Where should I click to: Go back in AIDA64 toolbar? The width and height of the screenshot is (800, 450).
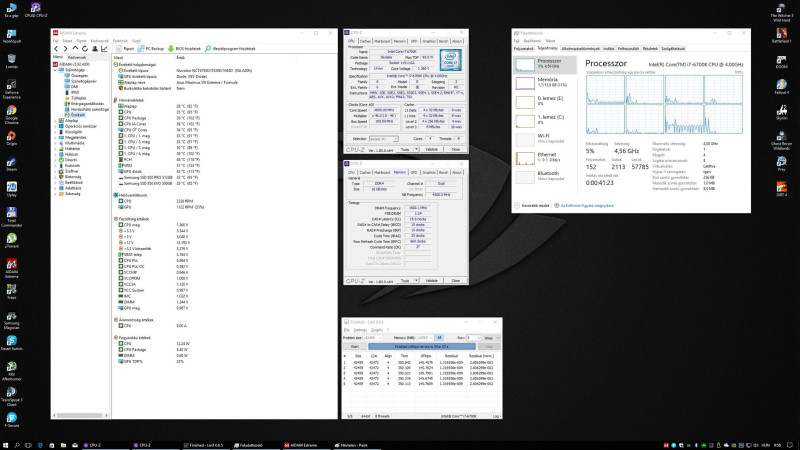point(56,48)
